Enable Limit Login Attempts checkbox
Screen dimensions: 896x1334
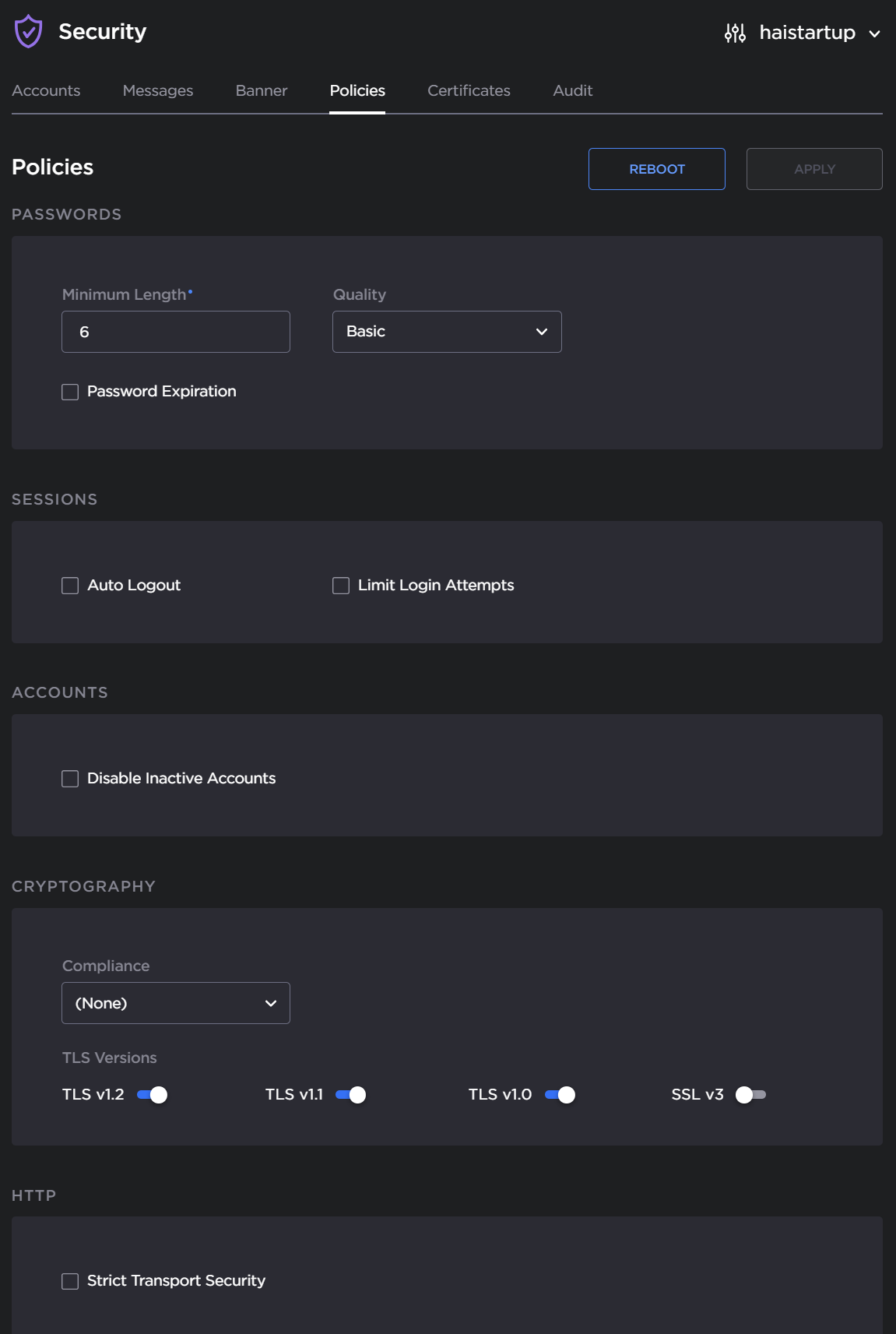click(x=341, y=586)
